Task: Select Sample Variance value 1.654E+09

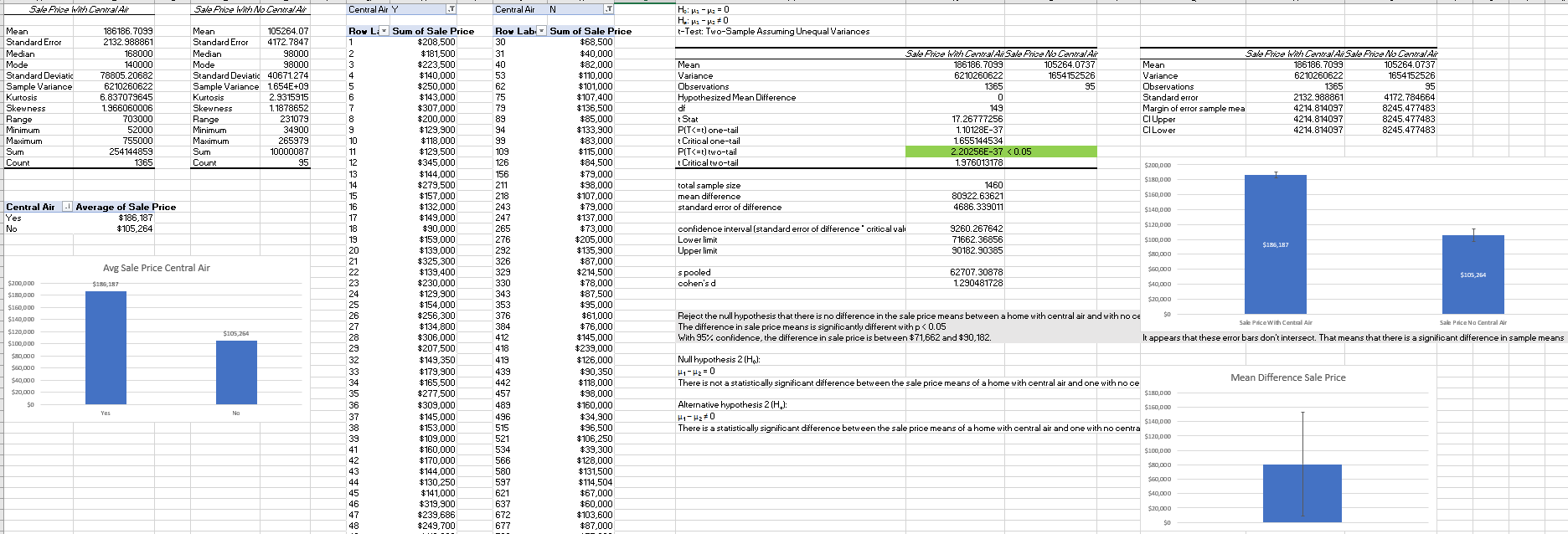Action: click(288, 86)
